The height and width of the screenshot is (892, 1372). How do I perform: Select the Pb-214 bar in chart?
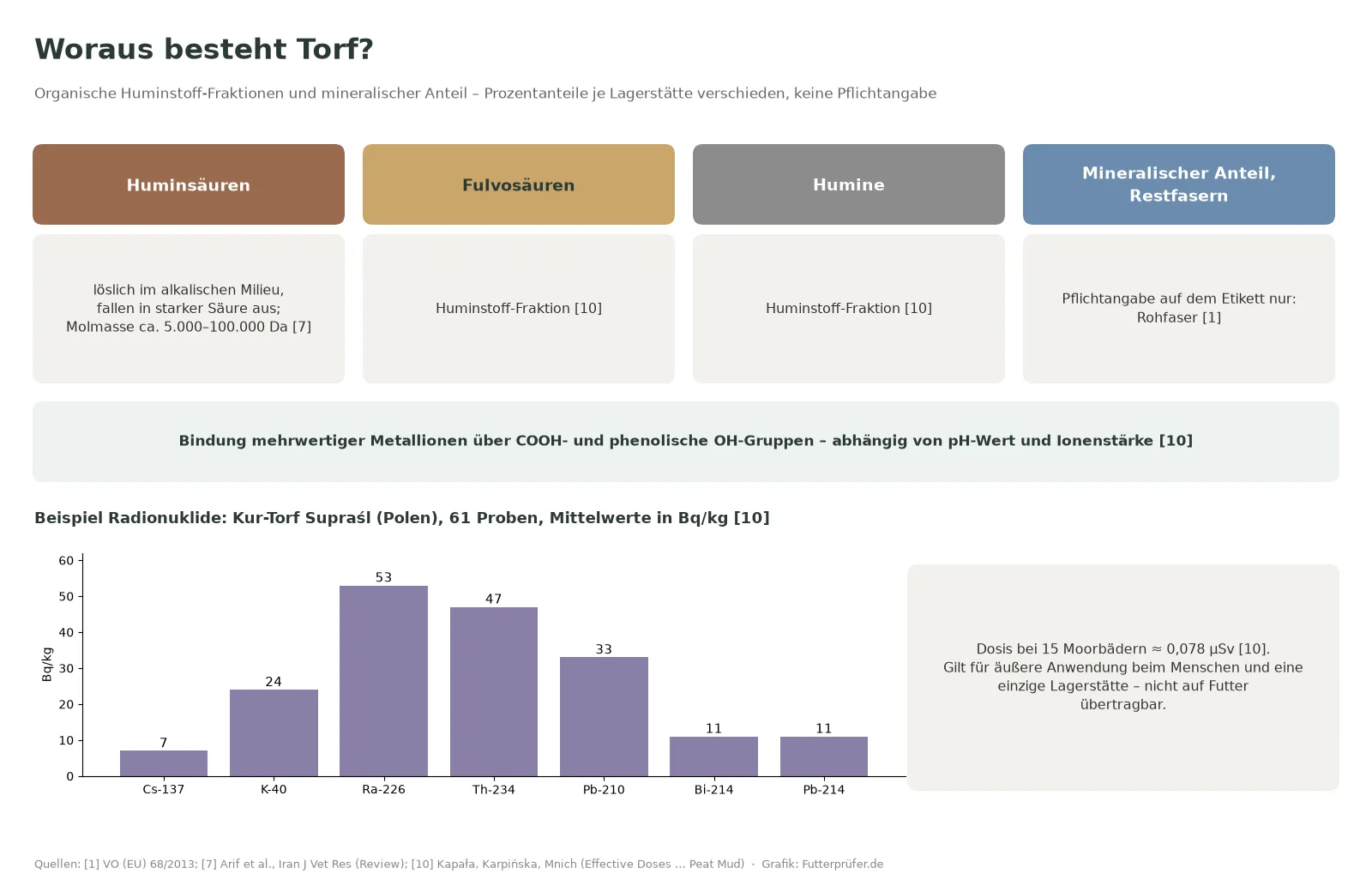point(824,756)
